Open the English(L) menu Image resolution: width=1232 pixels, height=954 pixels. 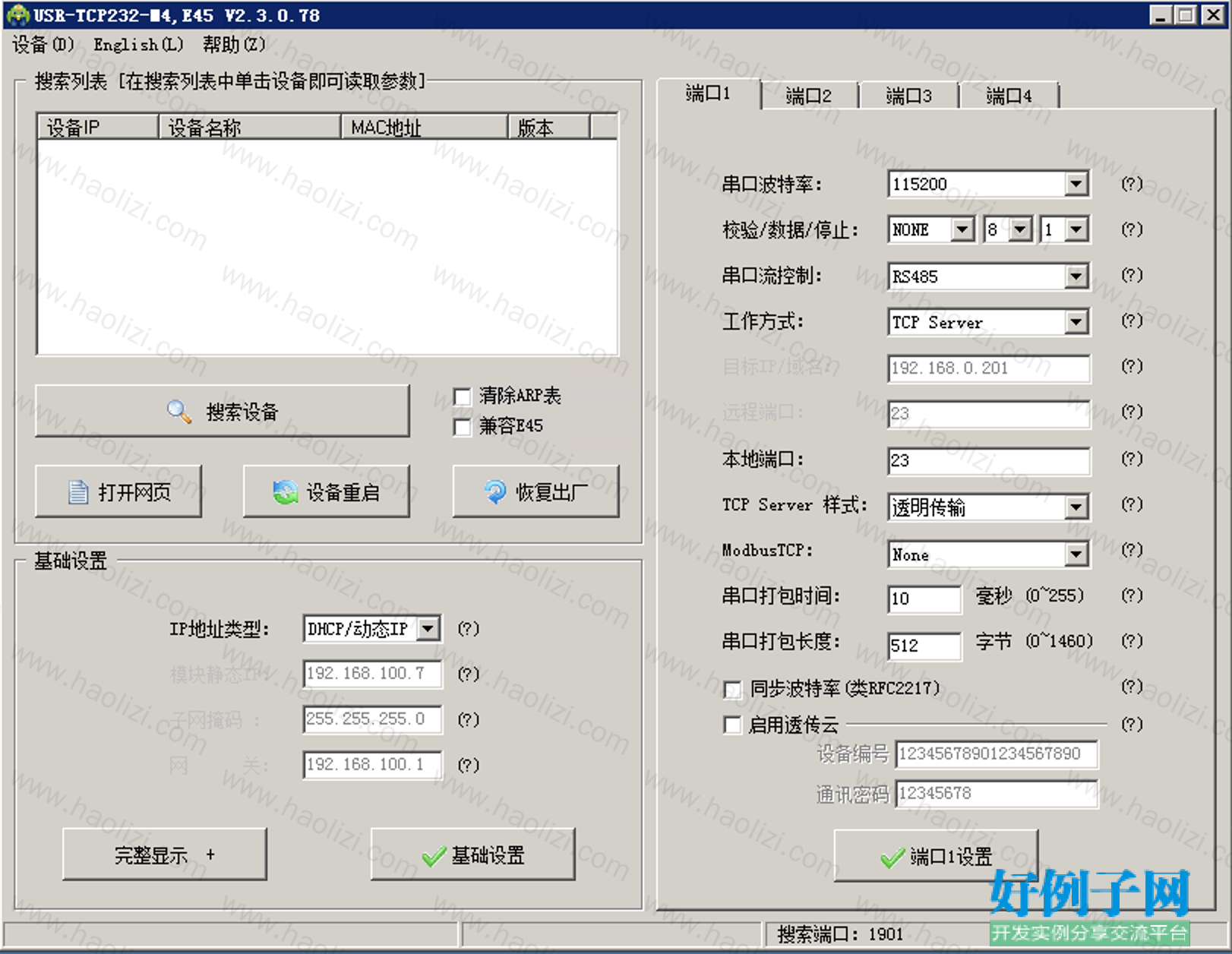(x=138, y=45)
